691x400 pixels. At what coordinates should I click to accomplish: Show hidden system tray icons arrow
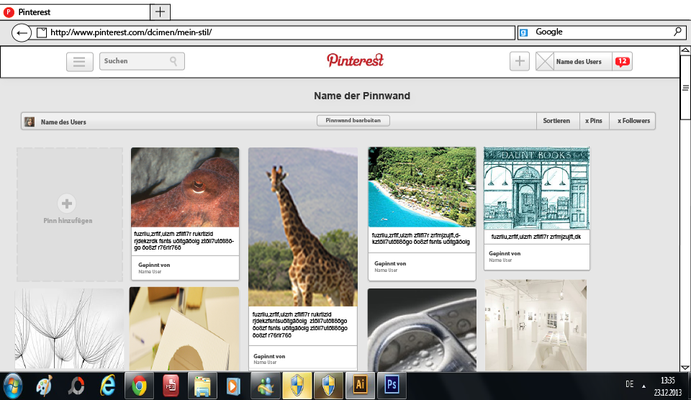click(644, 386)
